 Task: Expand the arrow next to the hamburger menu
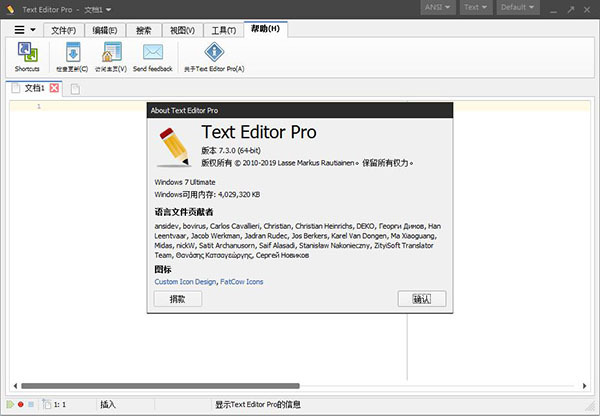pos(33,30)
